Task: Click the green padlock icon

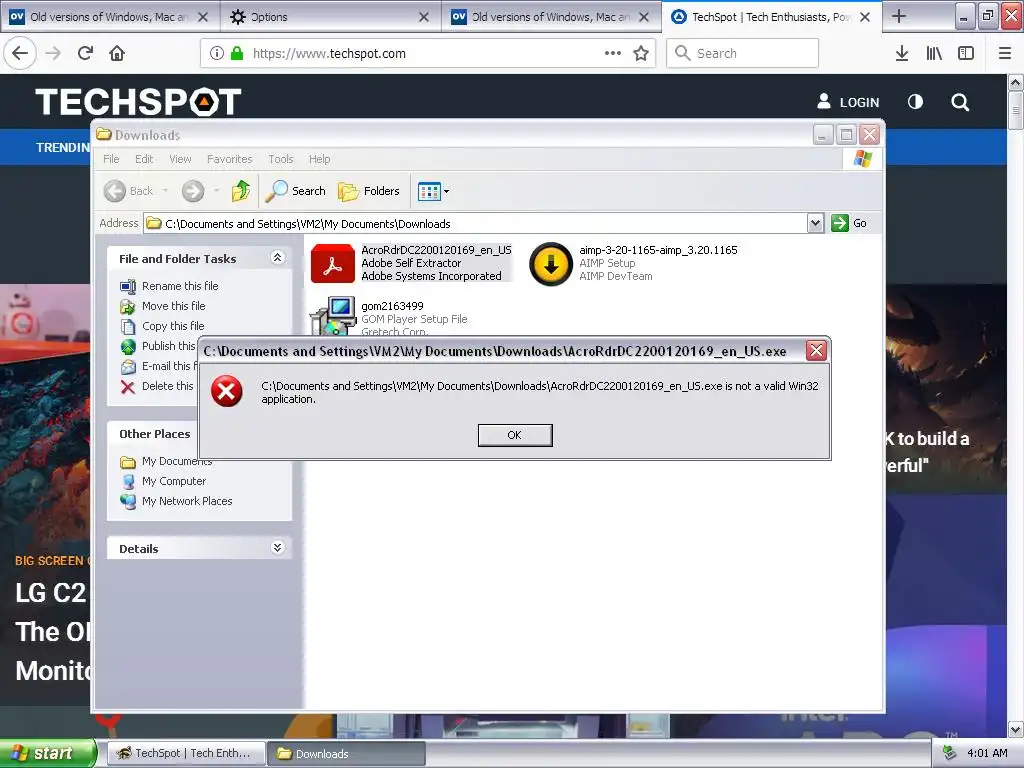Action: coord(237,53)
